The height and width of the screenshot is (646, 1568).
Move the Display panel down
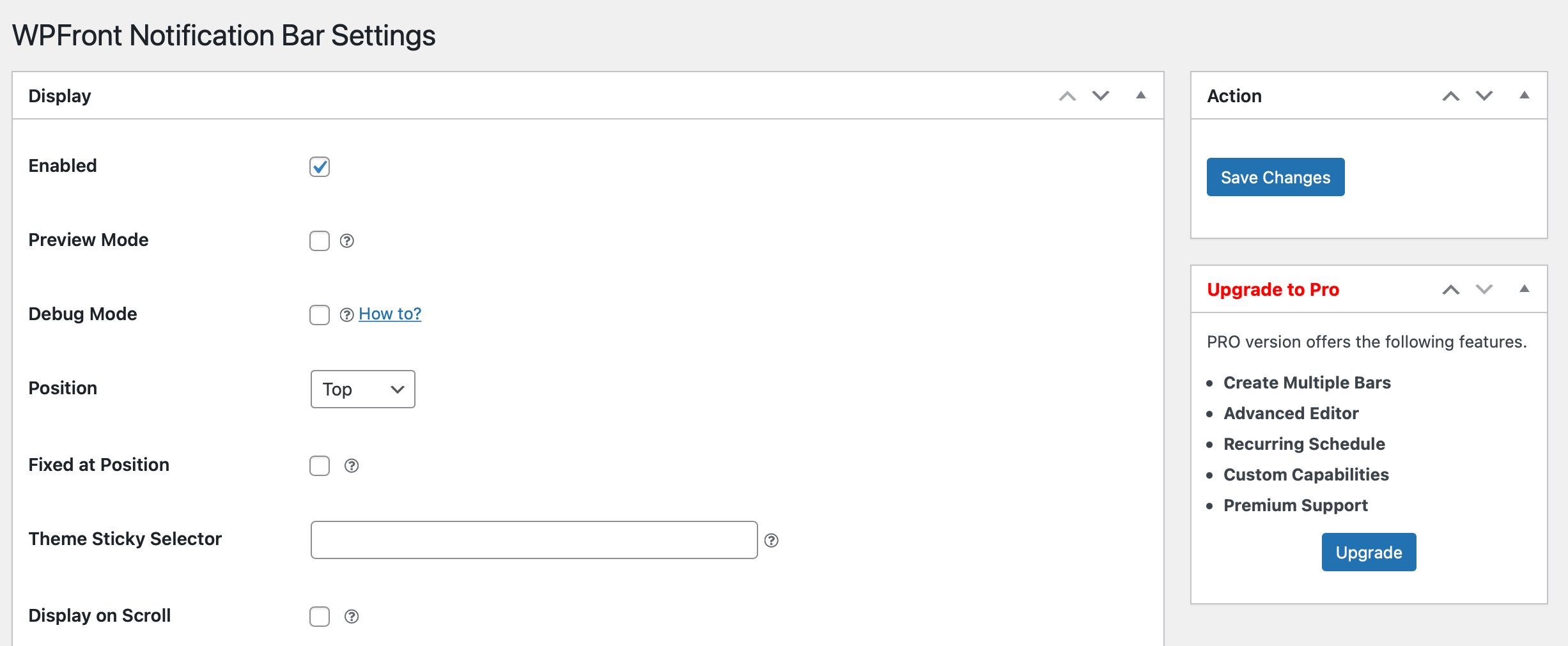pyautogui.click(x=1100, y=96)
